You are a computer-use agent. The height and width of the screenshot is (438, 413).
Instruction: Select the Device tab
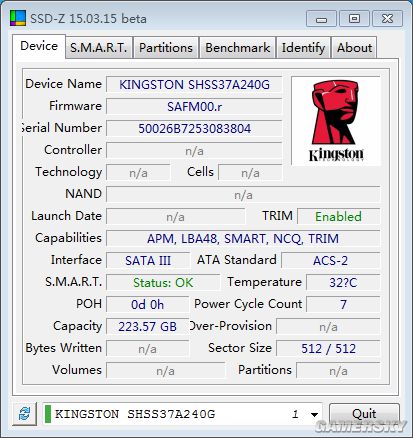tap(39, 46)
